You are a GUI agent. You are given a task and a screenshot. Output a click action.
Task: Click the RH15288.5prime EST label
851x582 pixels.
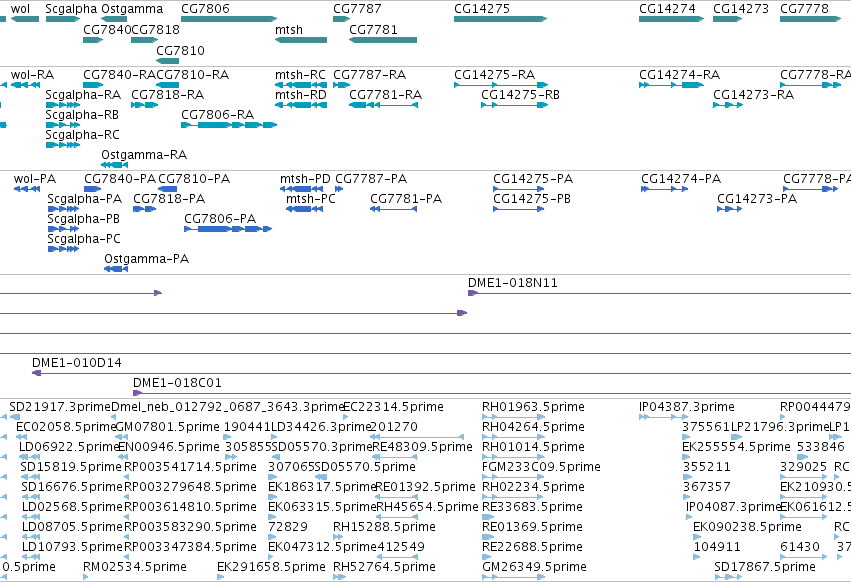point(384,527)
